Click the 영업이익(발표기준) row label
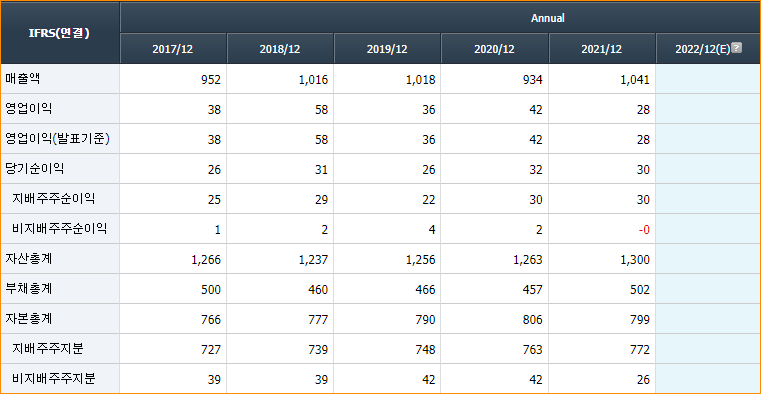This screenshot has height=394, width=761. pos(57,139)
